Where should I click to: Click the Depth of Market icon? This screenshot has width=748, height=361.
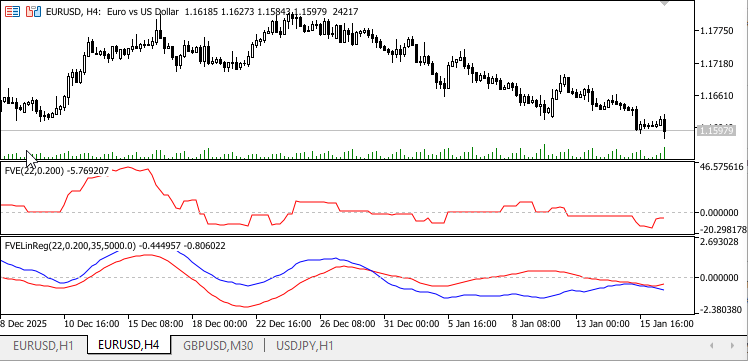[x=12, y=11]
